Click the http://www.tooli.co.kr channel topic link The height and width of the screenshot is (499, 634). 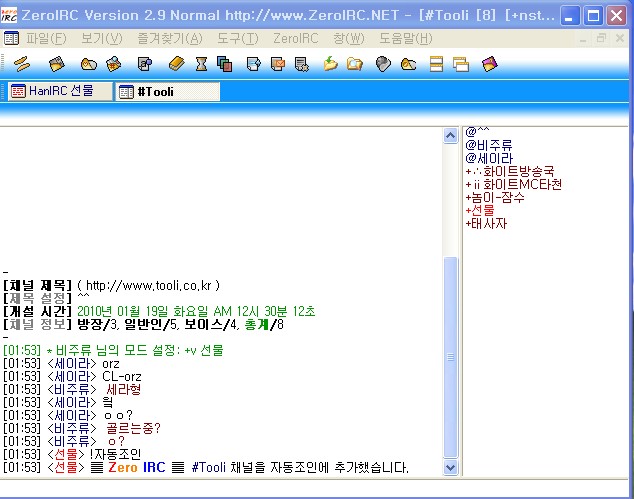149,285
